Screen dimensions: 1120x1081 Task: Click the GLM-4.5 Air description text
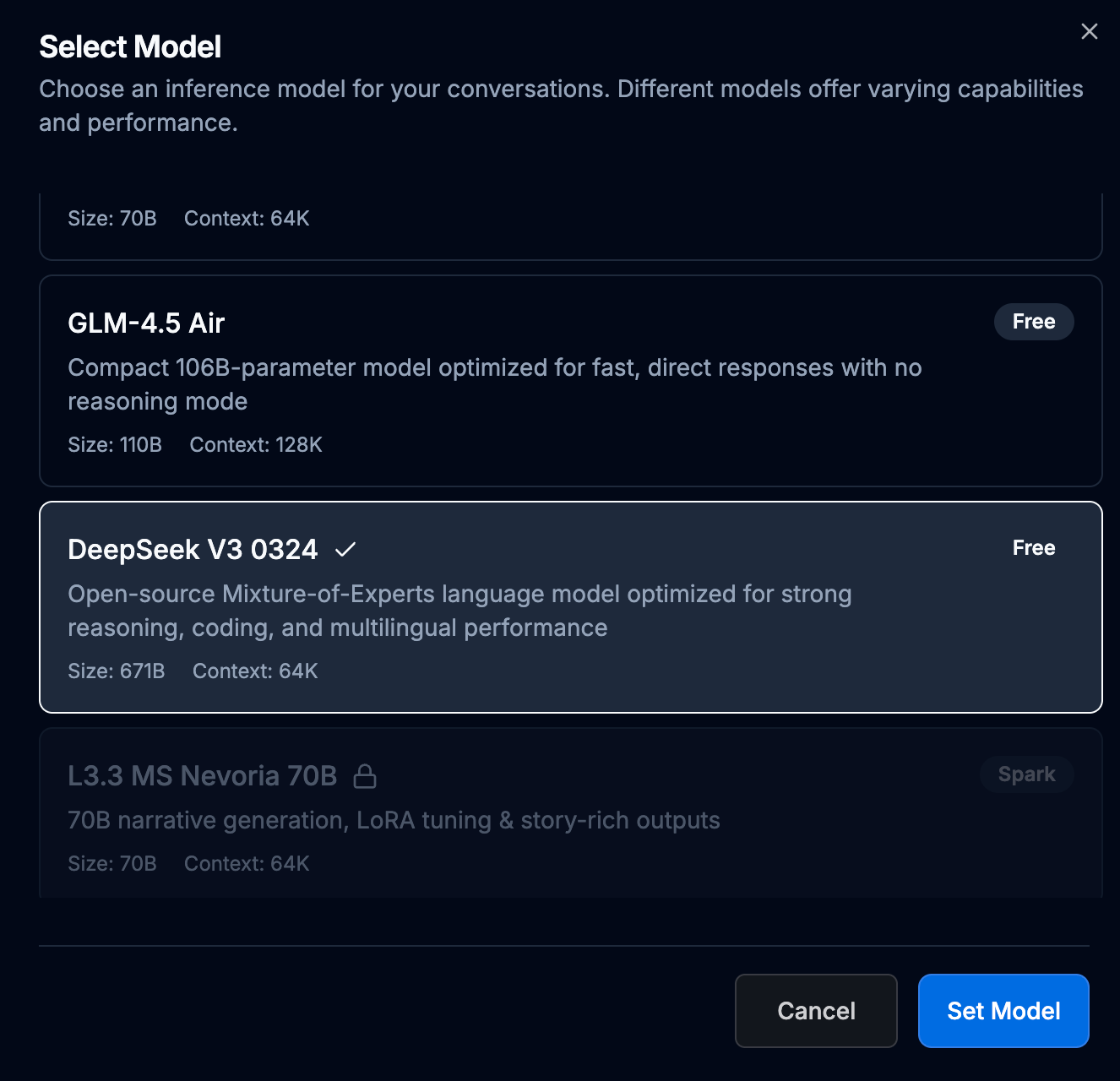pyautogui.click(x=494, y=384)
